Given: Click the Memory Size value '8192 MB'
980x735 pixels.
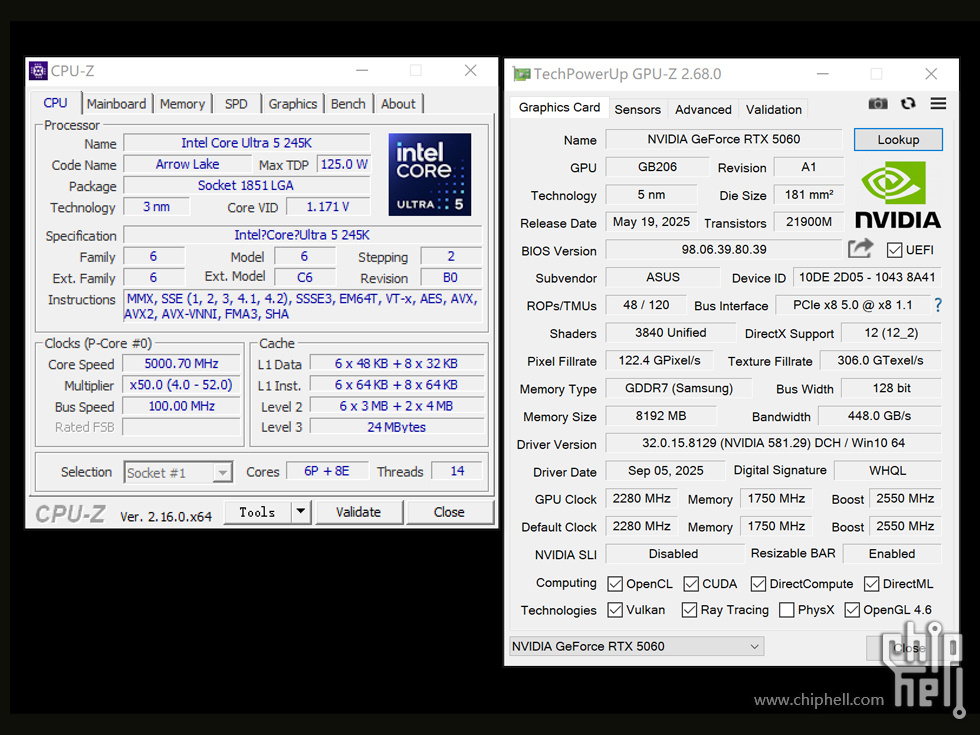Looking at the screenshot, I should point(661,416).
